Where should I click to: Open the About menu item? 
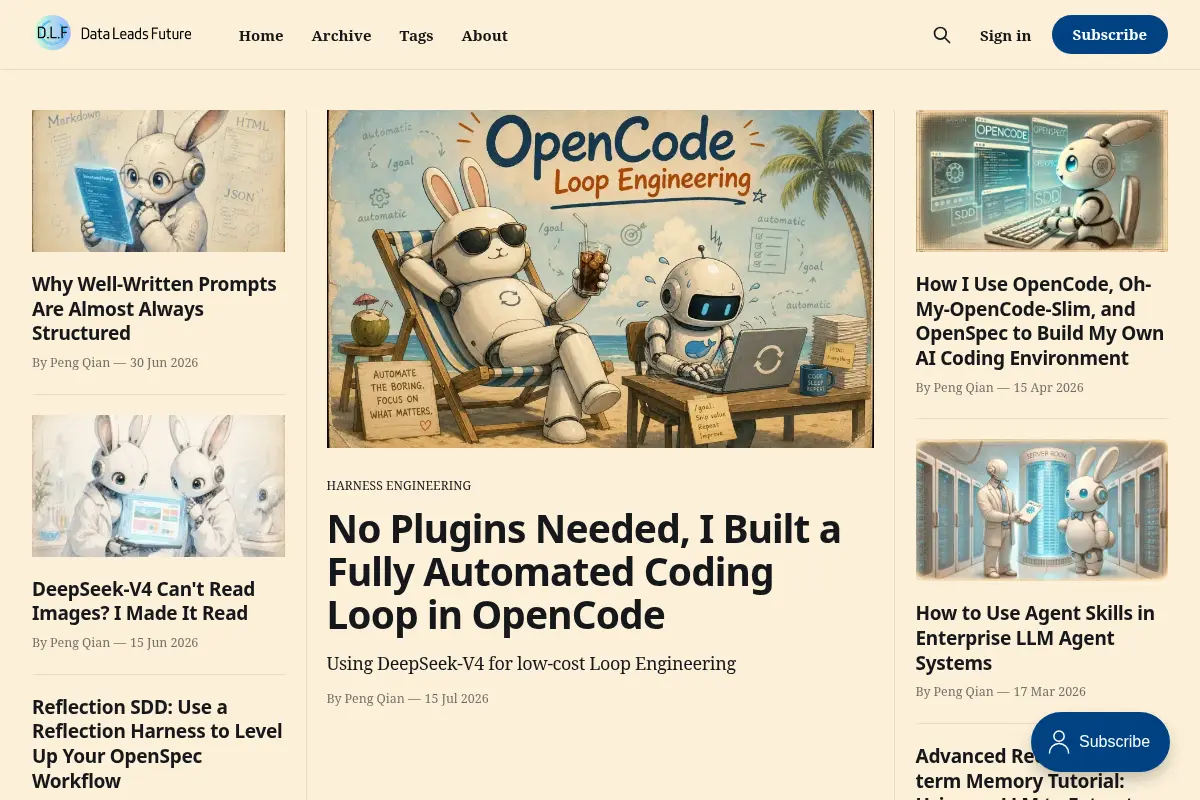point(485,35)
